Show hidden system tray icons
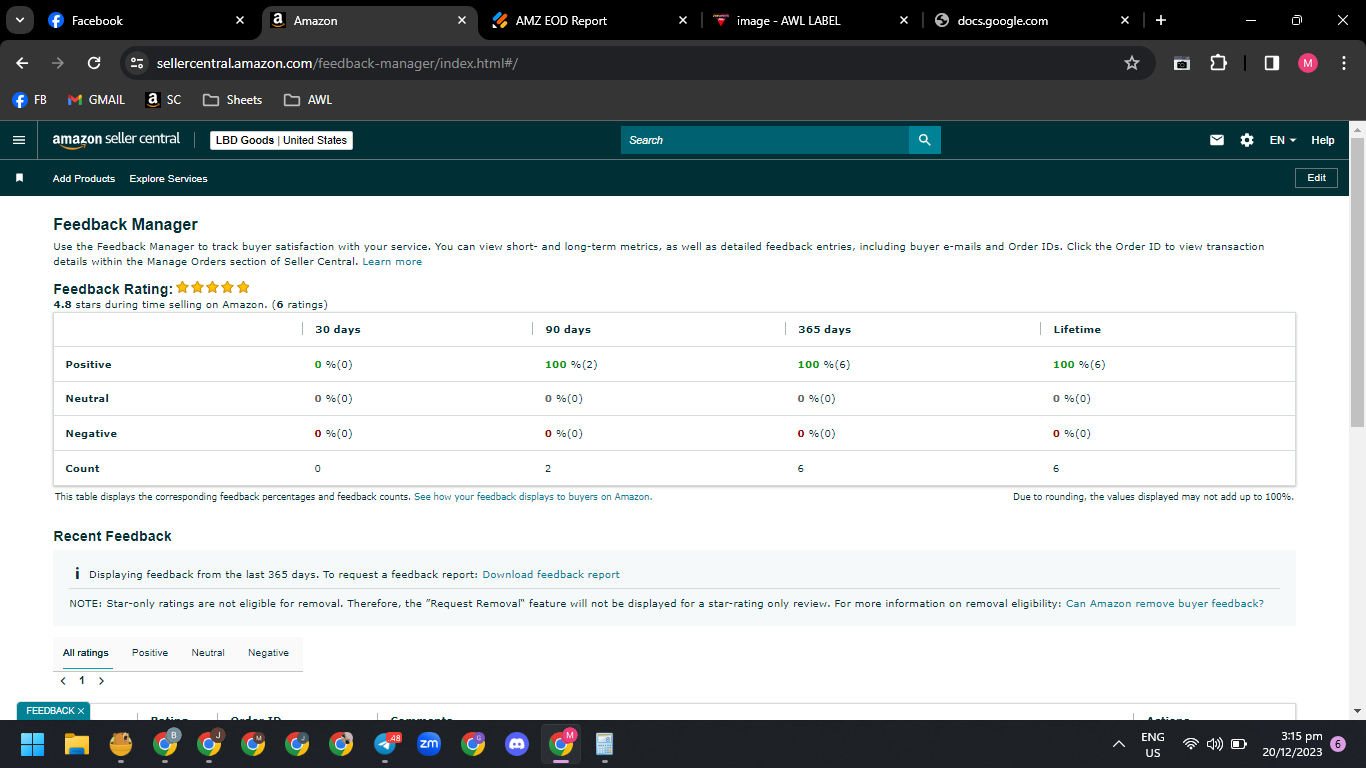The image size is (1366, 768). point(1119,744)
